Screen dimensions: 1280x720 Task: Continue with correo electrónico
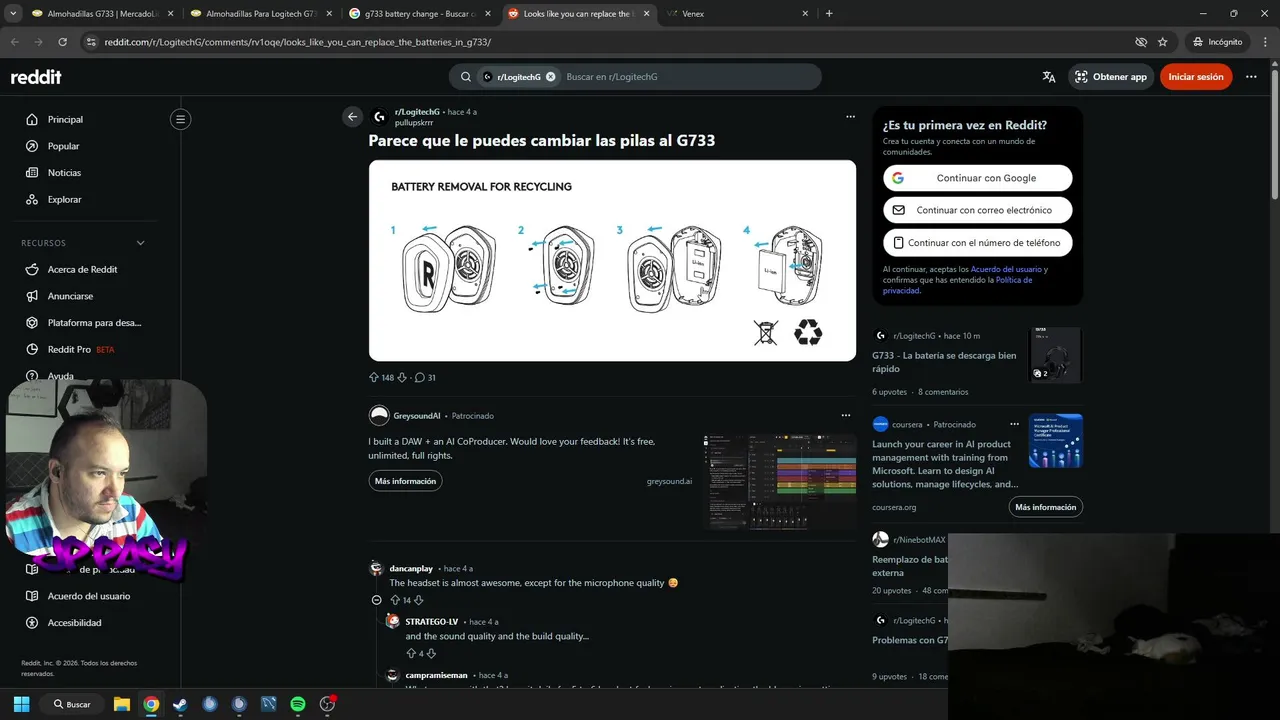pos(977,210)
